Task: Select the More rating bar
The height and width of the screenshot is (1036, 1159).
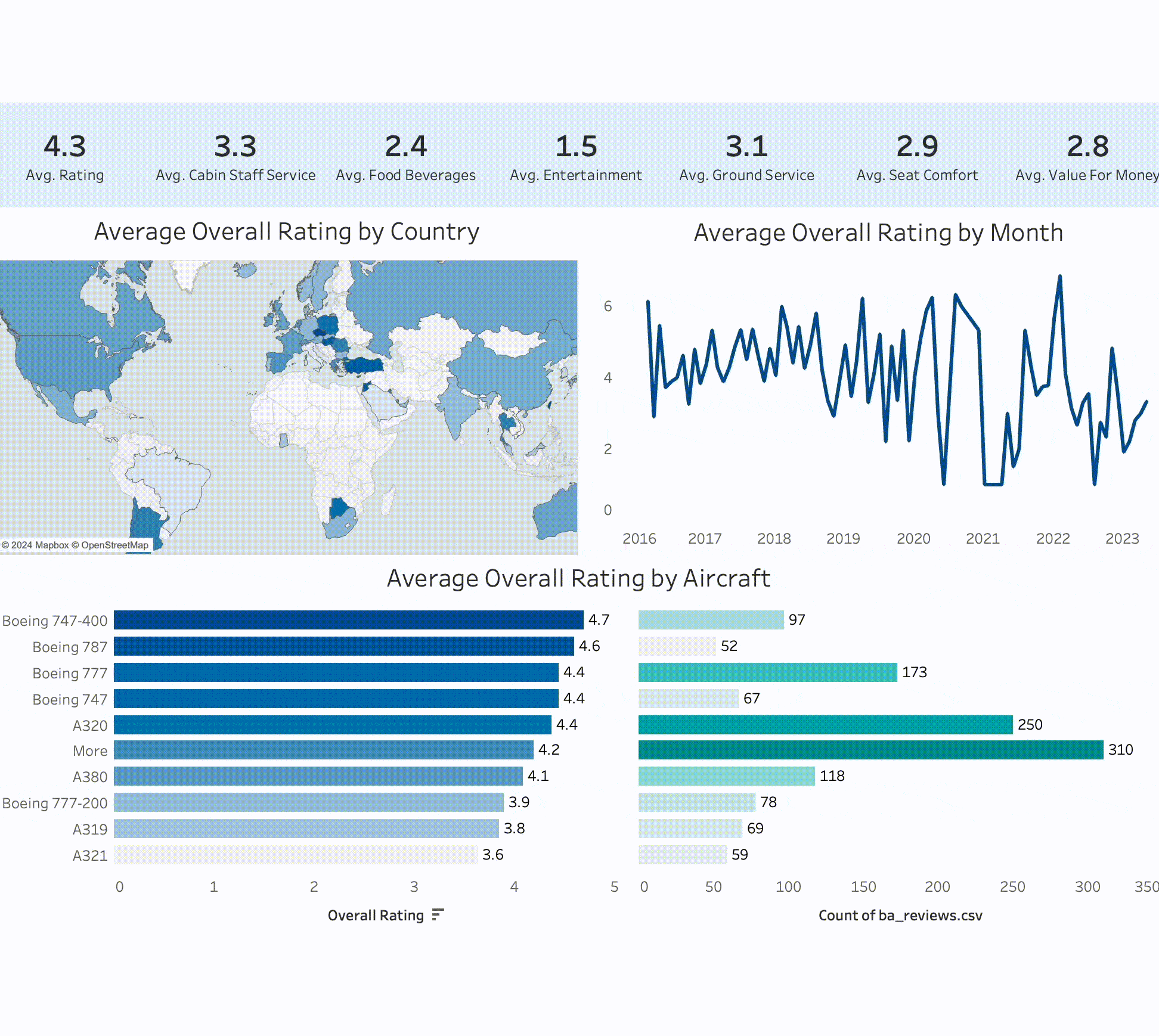Action: (x=324, y=750)
